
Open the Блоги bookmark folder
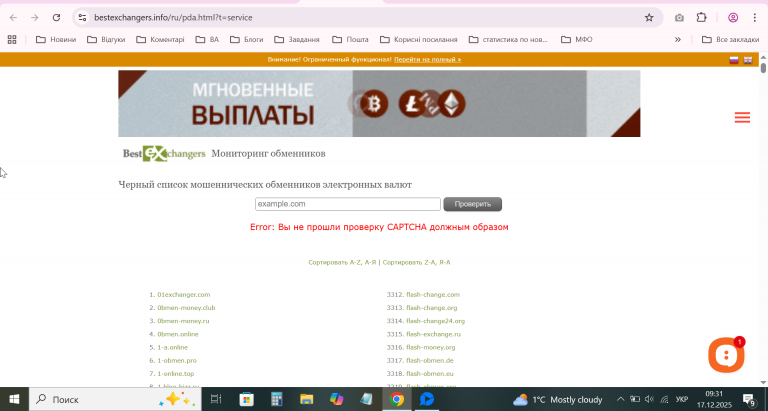[x=247, y=40]
